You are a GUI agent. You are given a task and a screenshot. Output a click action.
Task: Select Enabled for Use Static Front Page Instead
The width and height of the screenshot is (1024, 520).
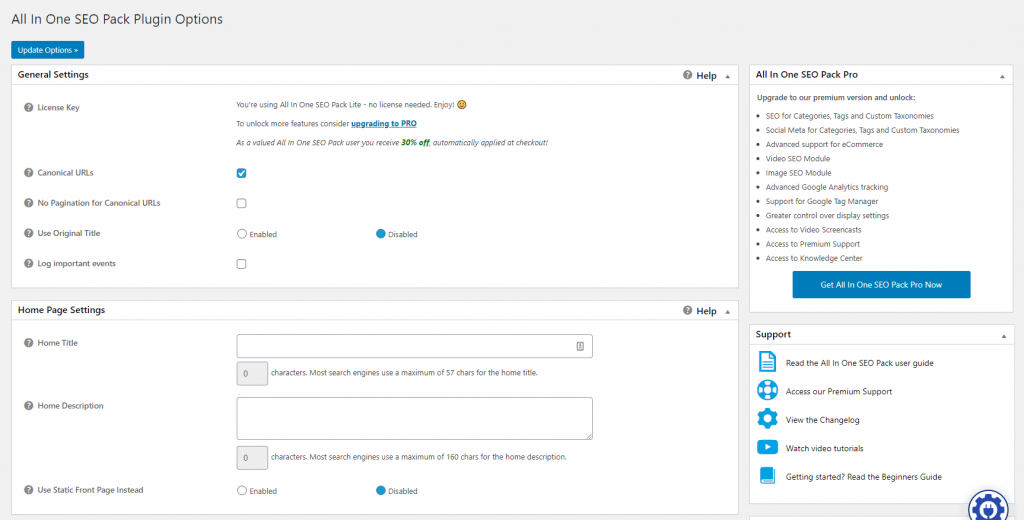242,491
